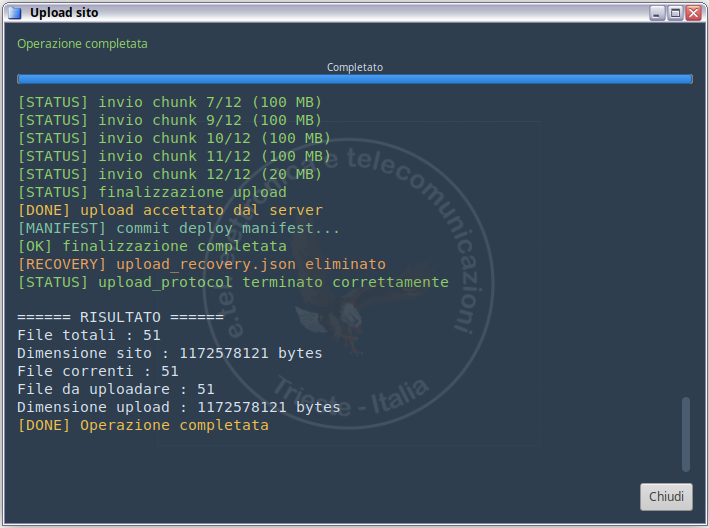This screenshot has width=709, height=528.
Task: Click the '[STATUS] finalizzazione upload' line
Action: coord(152,193)
